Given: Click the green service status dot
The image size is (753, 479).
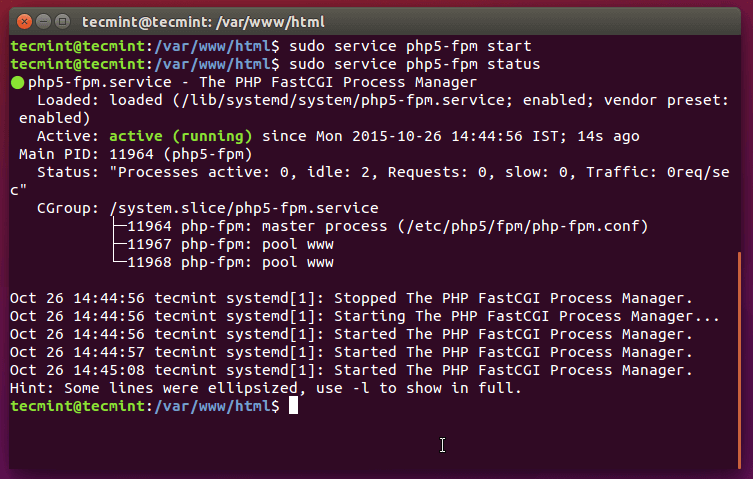Looking at the screenshot, I should pyautogui.click(x=17, y=82).
